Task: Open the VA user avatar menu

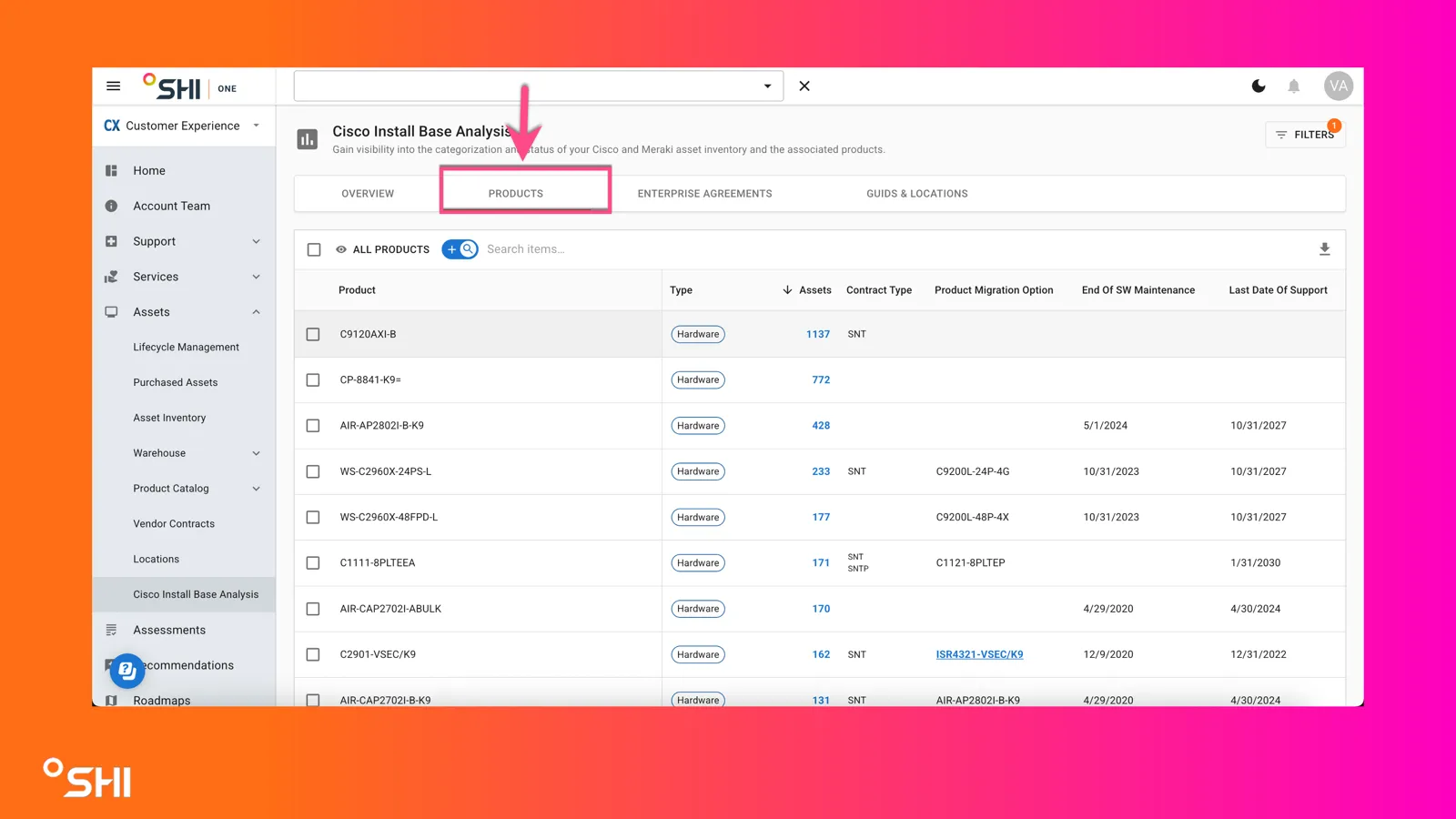Action: tap(1338, 86)
